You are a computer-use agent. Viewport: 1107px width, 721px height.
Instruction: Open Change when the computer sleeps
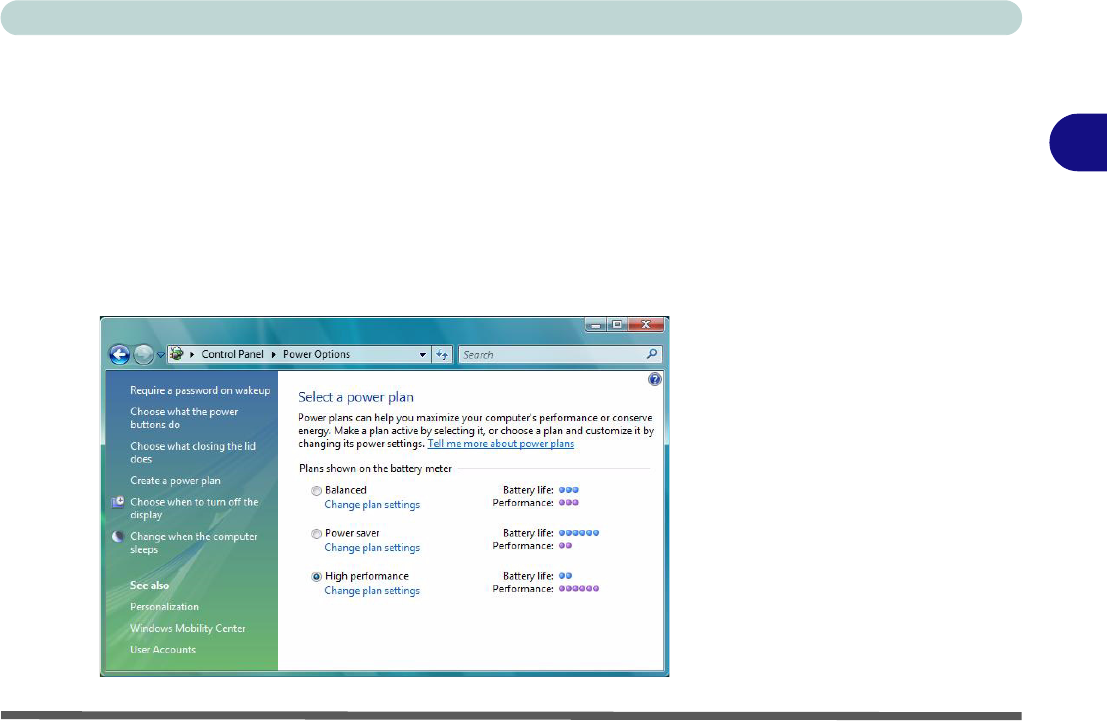coord(194,543)
